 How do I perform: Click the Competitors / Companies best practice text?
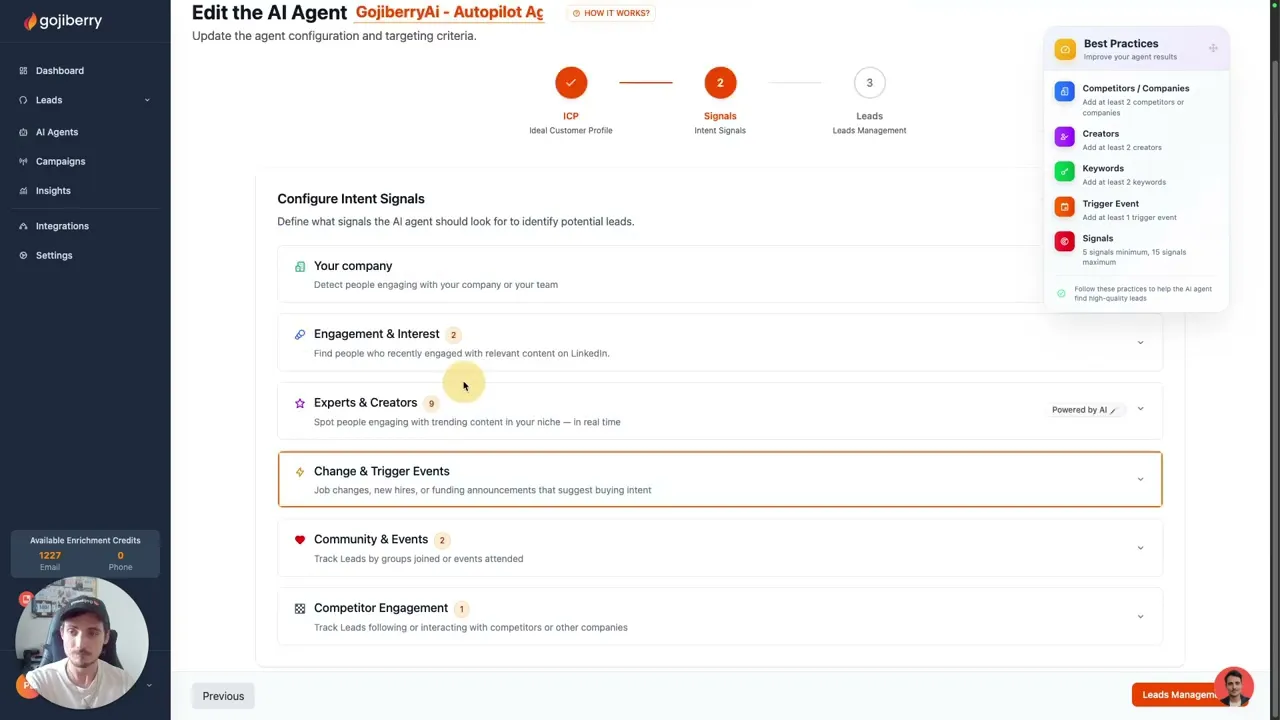pos(1136,88)
